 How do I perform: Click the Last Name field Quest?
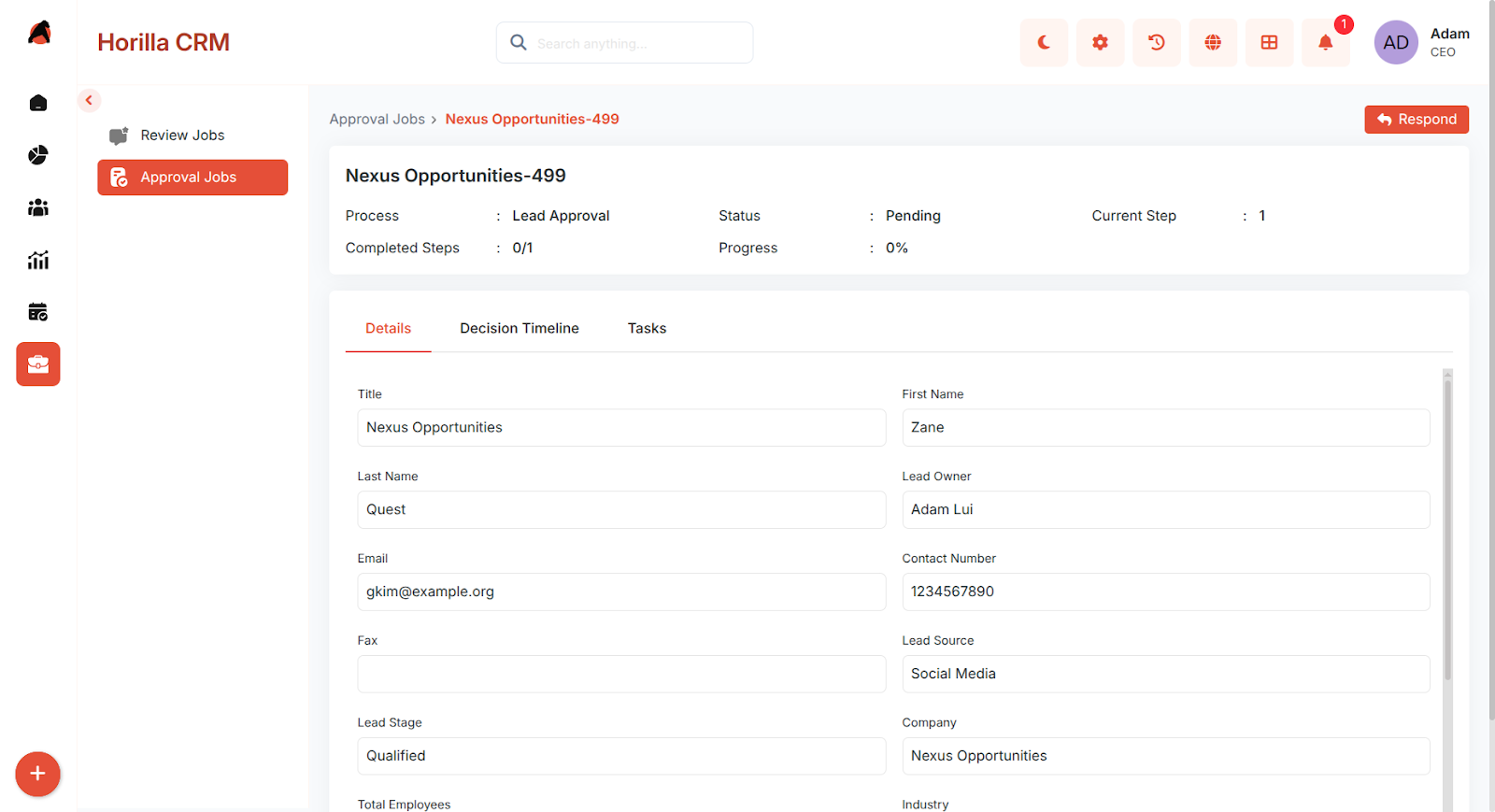tap(621, 510)
